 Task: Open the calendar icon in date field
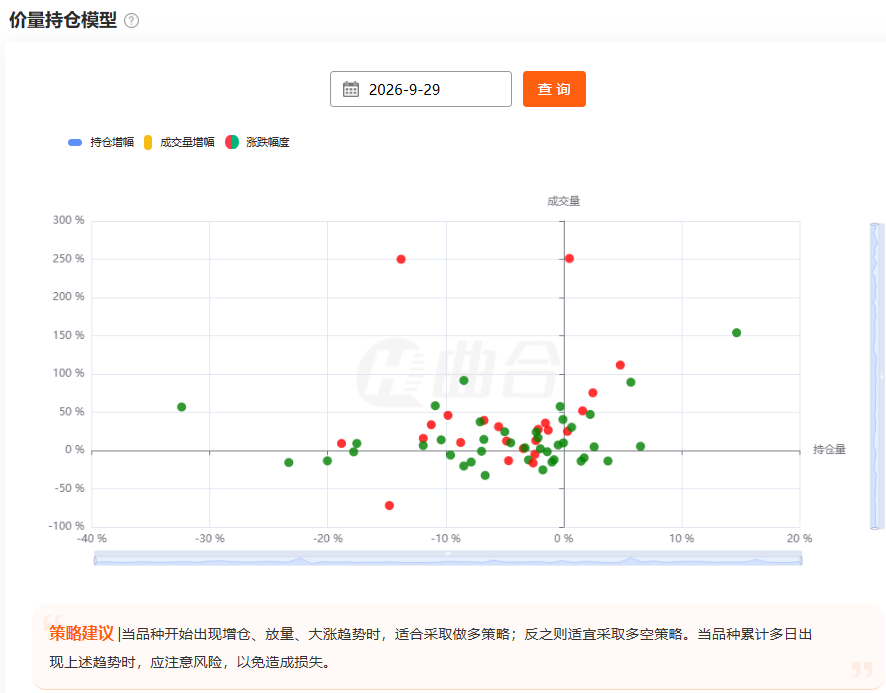[351, 89]
